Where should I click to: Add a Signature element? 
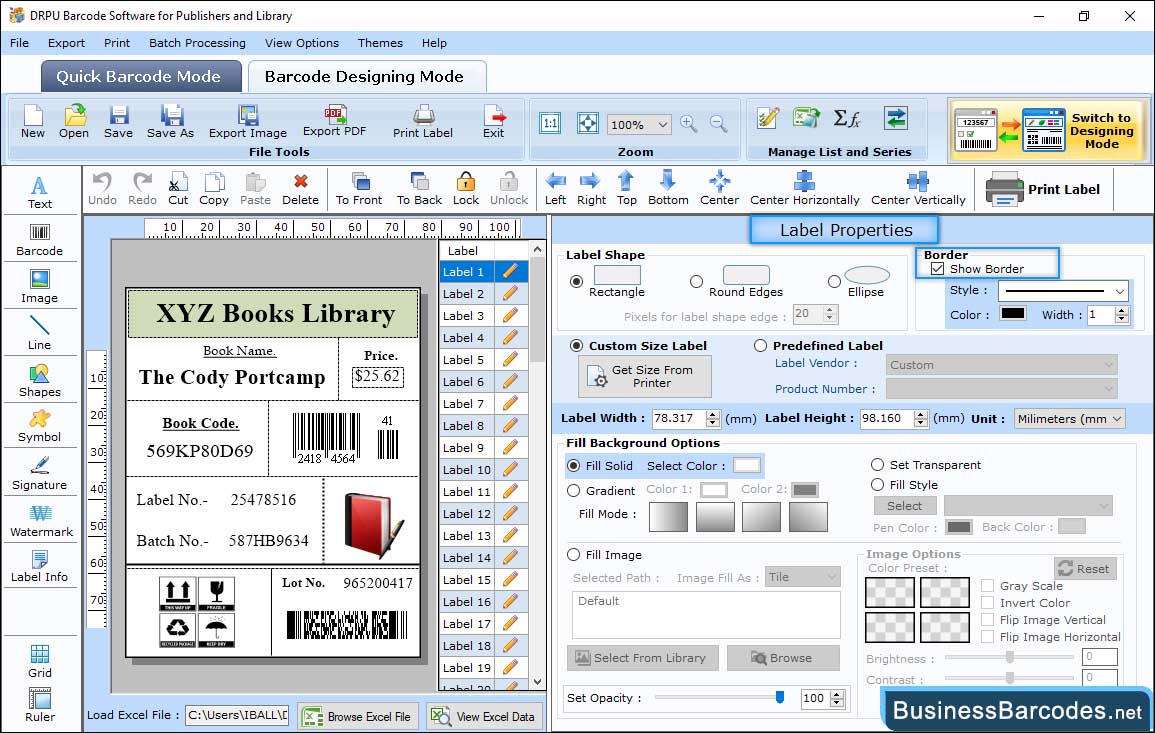(x=40, y=474)
